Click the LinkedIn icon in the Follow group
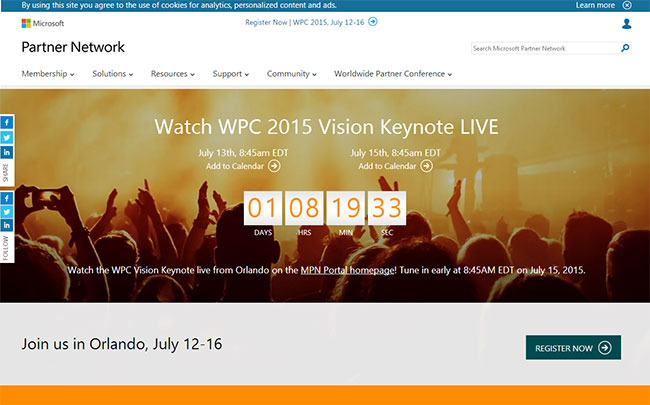Screen dimensions: 650x405 (7, 226)
